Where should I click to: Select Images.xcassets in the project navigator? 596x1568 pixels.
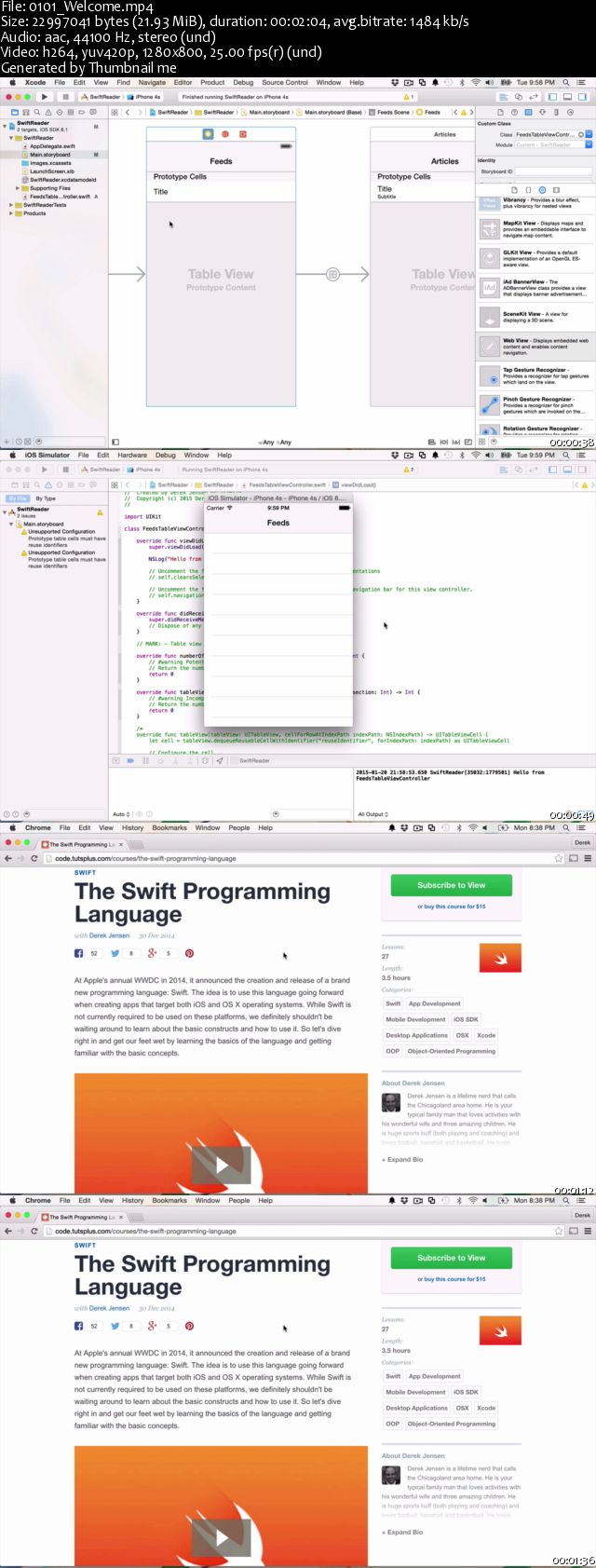(x=50, y=163)
